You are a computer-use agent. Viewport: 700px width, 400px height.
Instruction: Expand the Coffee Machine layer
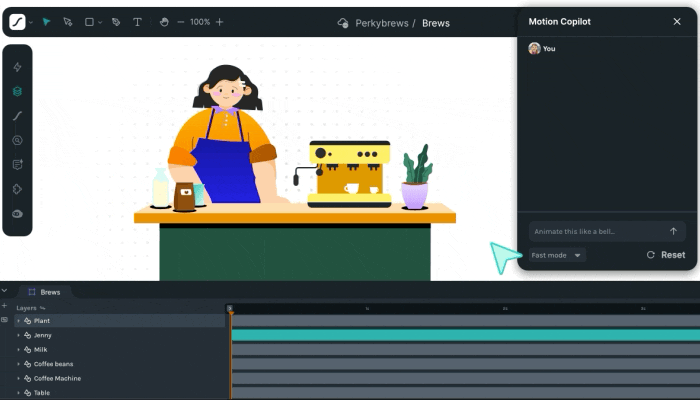(x=18, y=378)
